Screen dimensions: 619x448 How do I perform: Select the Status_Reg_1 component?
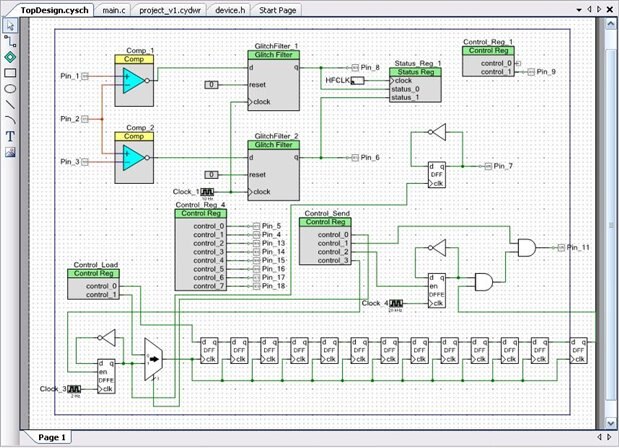415,85
